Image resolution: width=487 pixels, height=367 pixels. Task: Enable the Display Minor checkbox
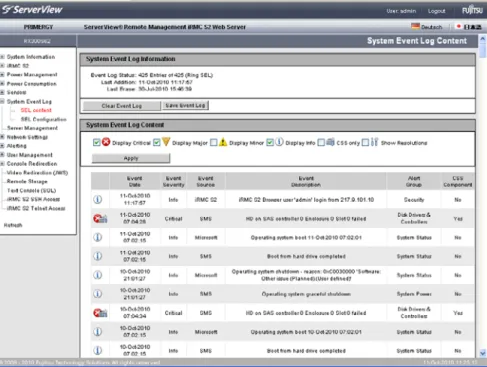point(214,143)
